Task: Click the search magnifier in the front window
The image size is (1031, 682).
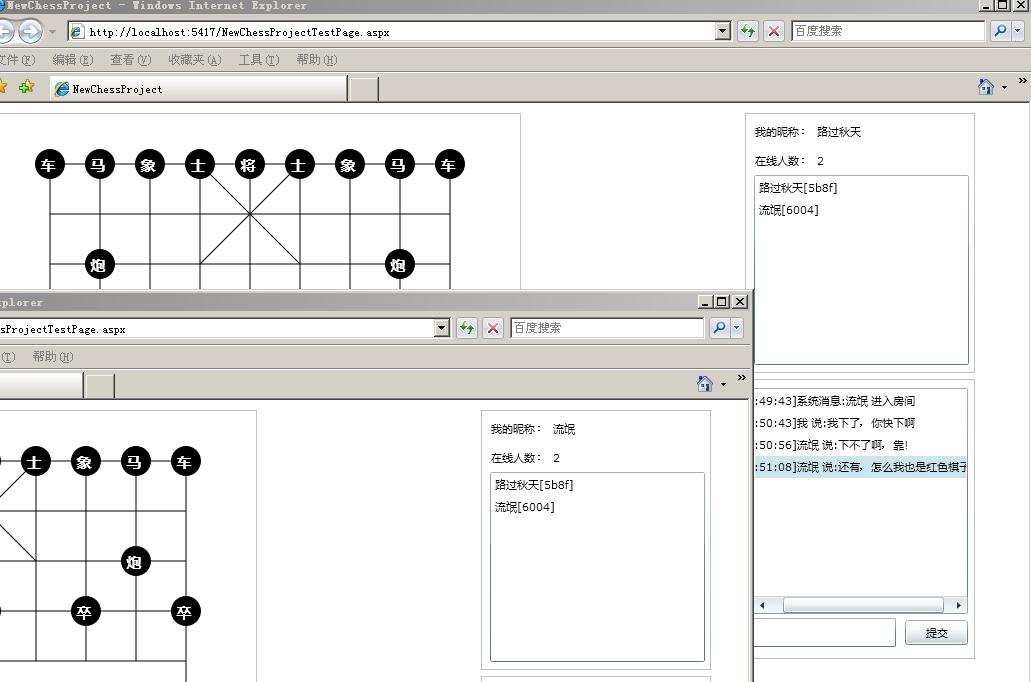Action: [x=719, y=328]
